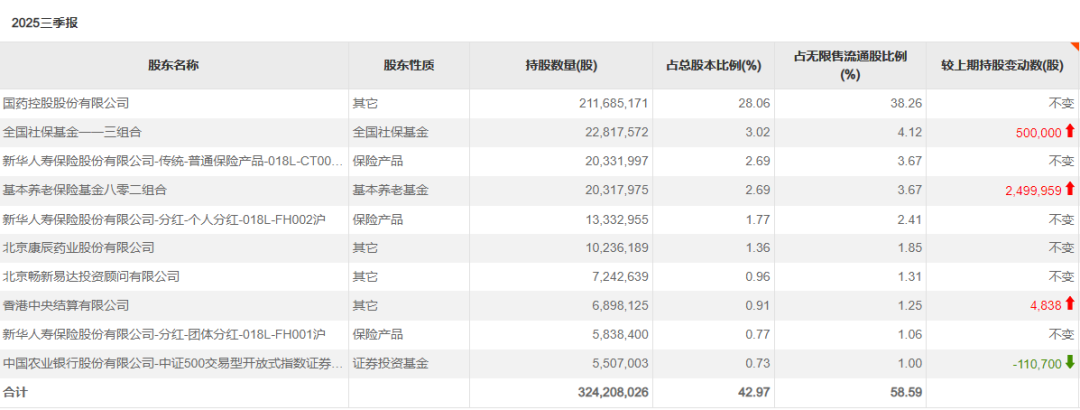
Task: Click share ratio 0.73
Action: 760,363
